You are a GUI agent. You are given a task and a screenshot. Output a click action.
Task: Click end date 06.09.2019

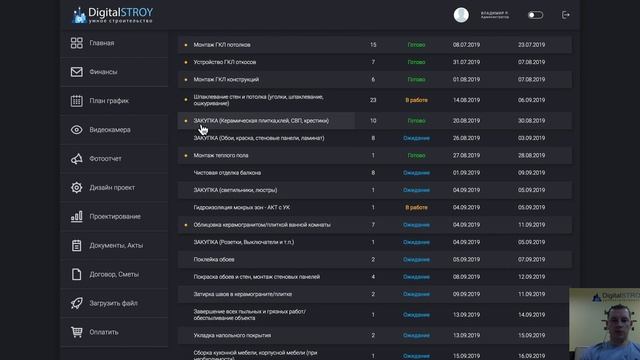(x=531, y=100)
